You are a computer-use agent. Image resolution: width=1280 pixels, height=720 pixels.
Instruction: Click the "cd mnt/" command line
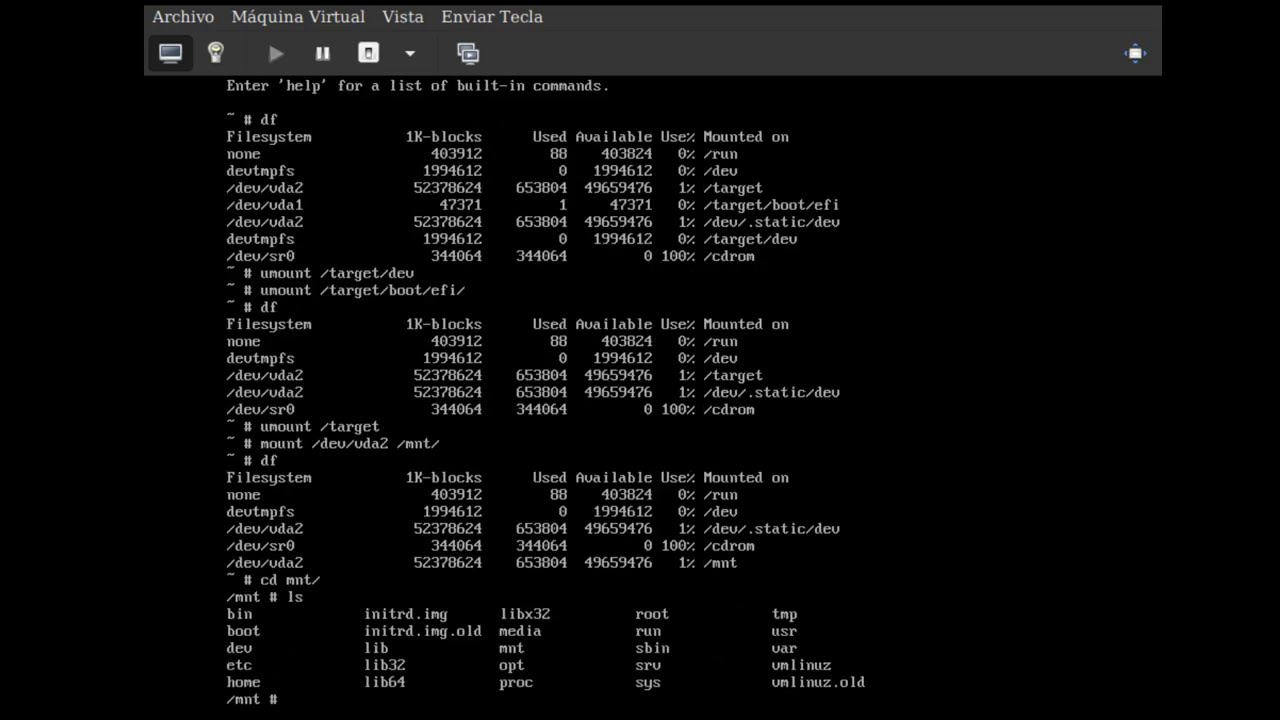click(x=273, y=580)
